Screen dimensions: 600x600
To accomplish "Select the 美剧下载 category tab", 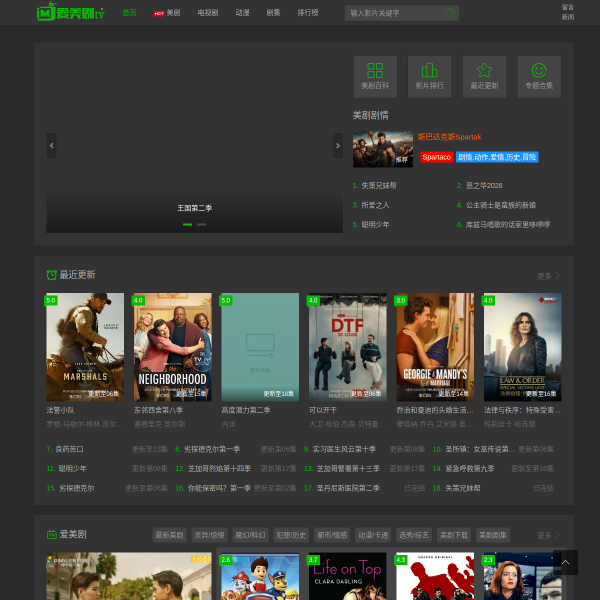I will pos(454,535).
